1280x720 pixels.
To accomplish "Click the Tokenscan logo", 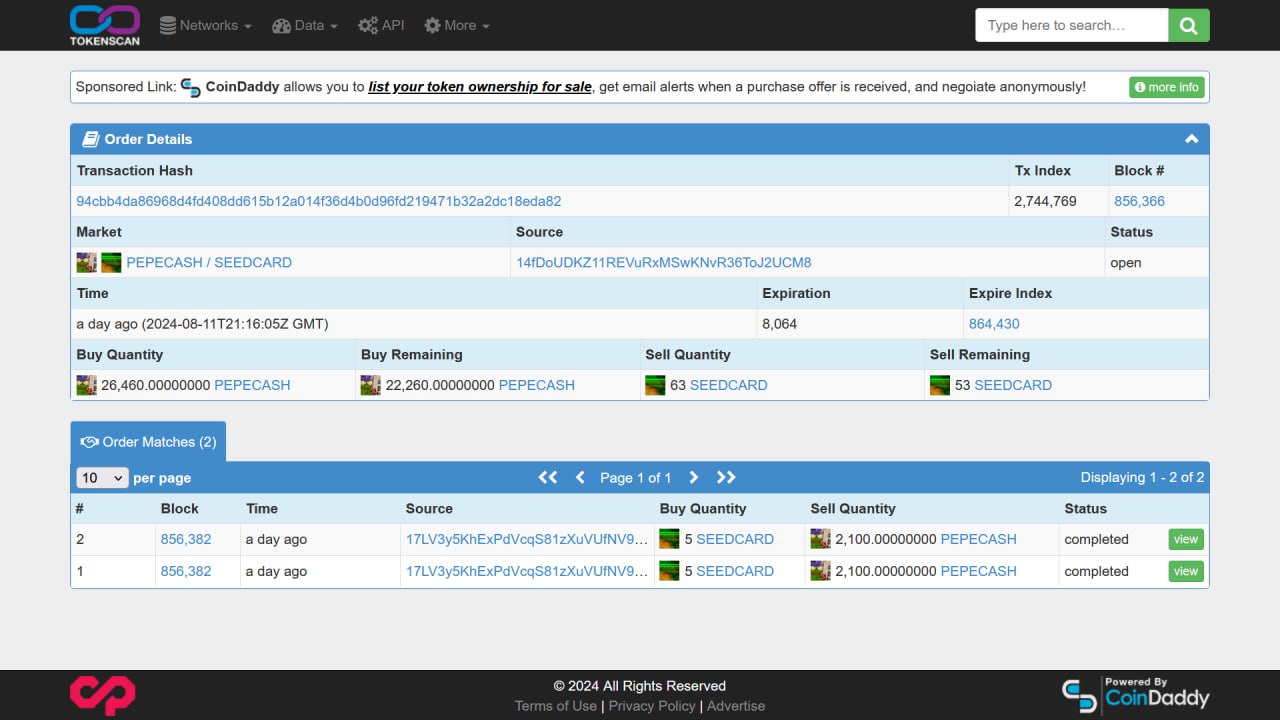I will click(x=105, y=25).
